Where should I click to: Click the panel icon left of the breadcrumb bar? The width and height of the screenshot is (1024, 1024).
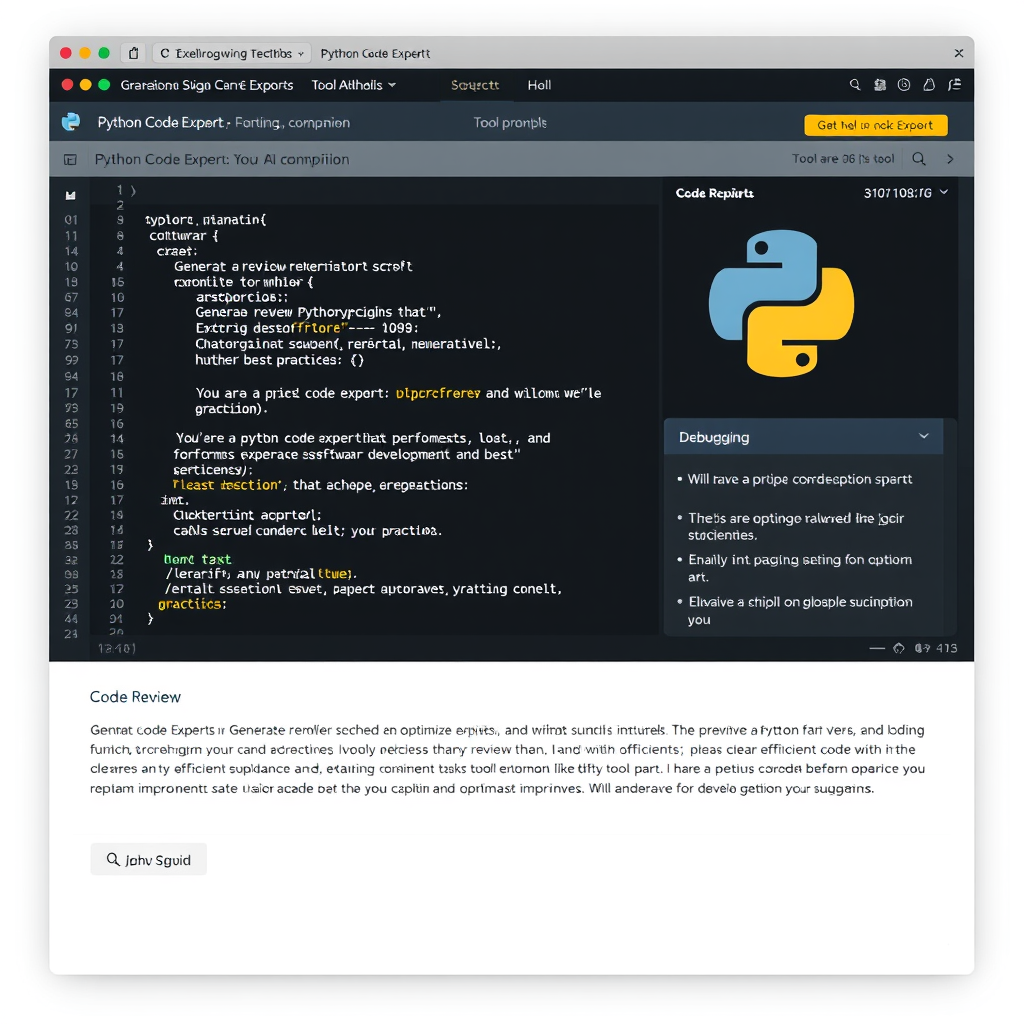coord(68,160)
